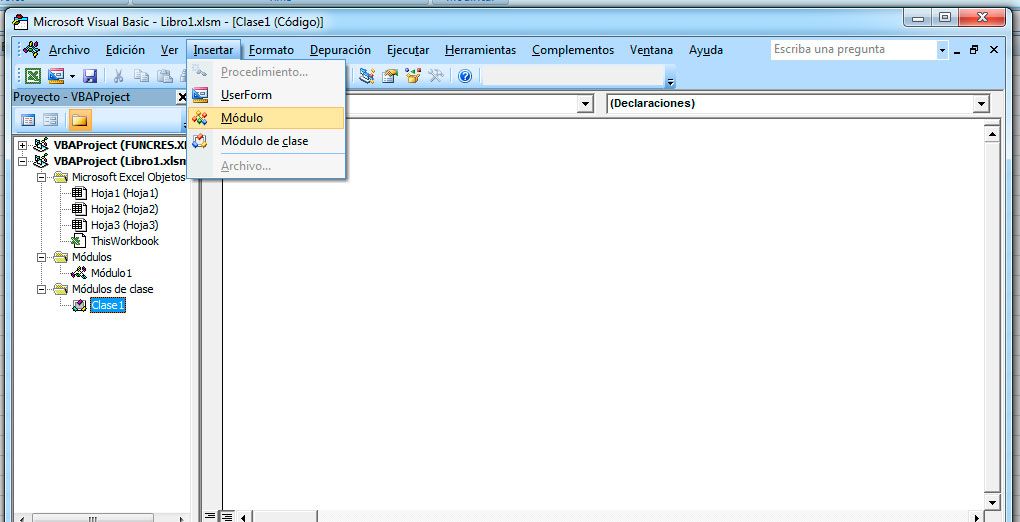Click the Módulo de clase menu icon
The width and height of the screenshot is (1020, 522).
pos(200,141)
